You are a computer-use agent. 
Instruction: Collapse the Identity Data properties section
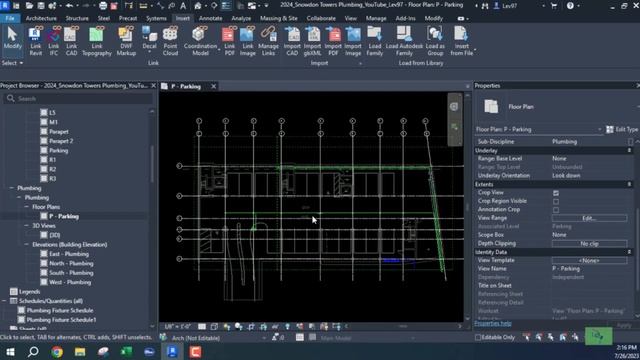click(629, 252)
